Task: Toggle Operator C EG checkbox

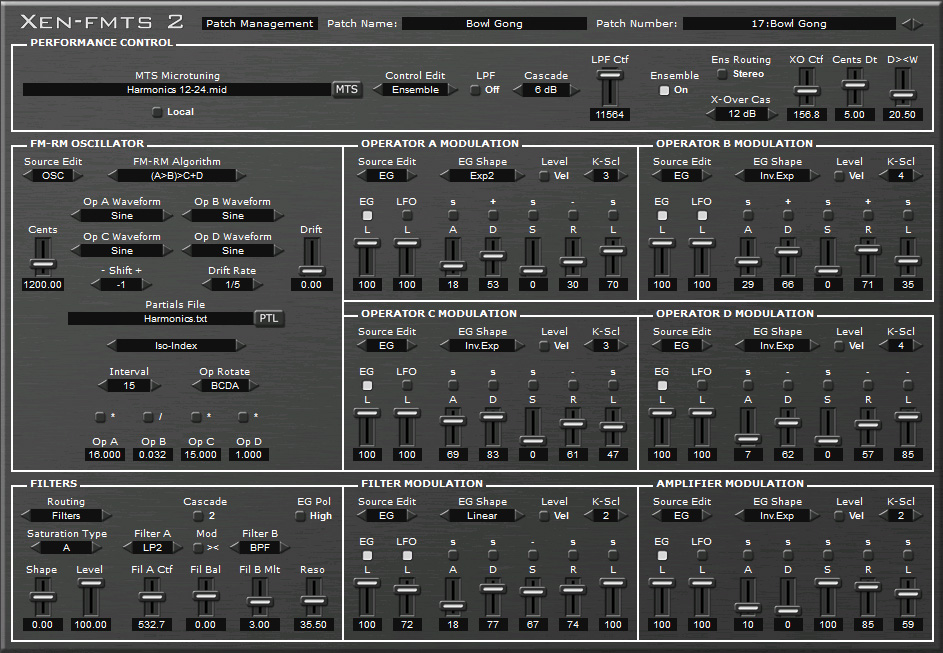Action: pyautogui.click(x=367, y=385)
